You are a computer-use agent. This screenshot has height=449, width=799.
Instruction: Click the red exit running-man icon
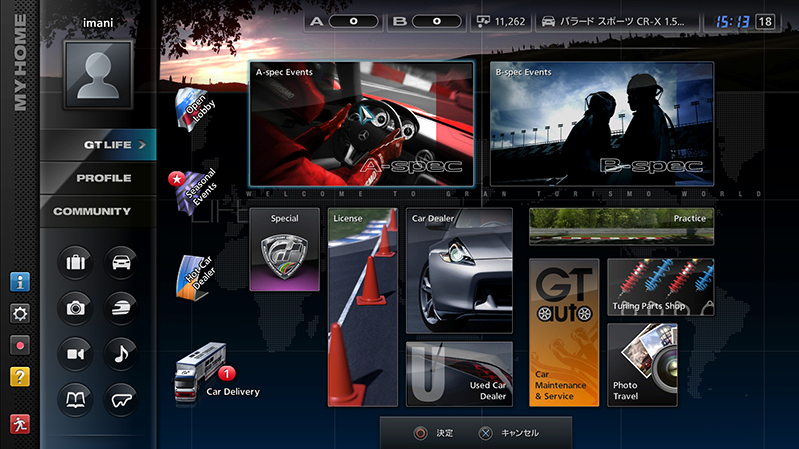click(x=20, y=424)
